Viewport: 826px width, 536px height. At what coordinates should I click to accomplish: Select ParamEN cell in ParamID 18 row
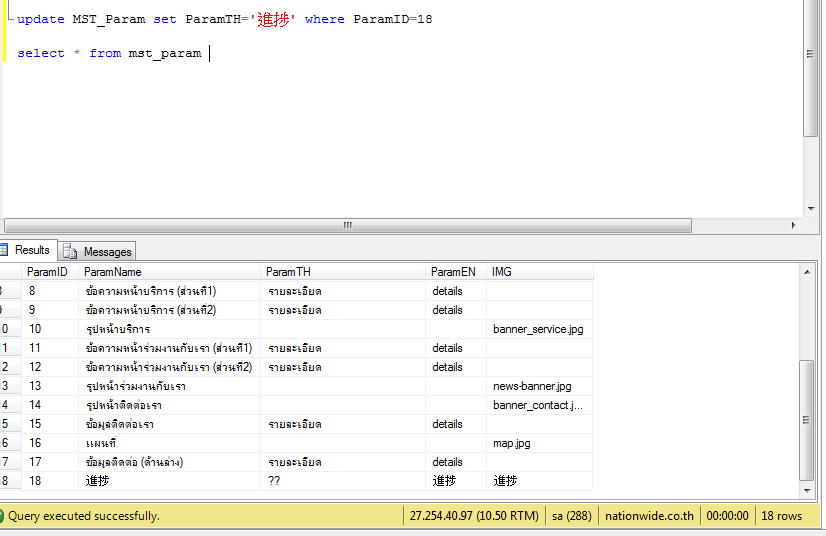pos(456,481)
